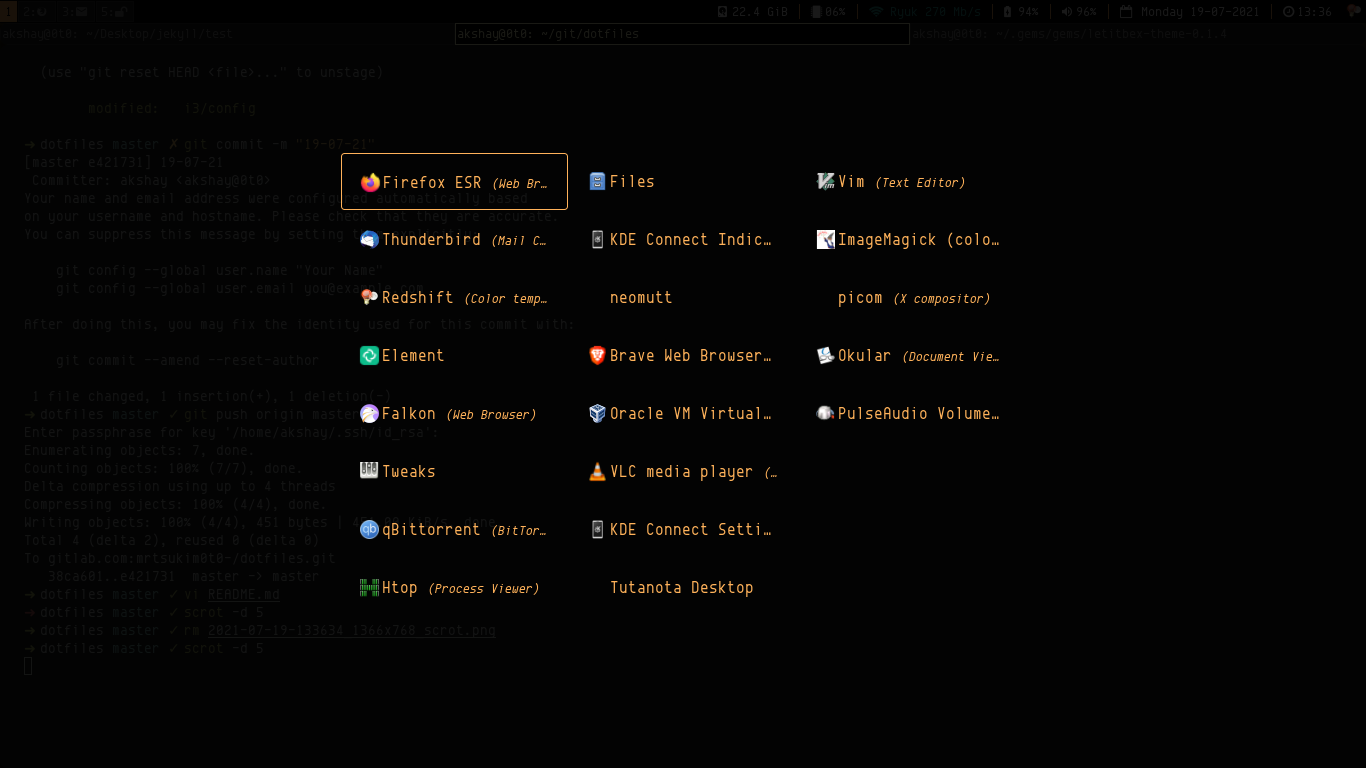Open Thunderbird using its mail icon
The height and width of the screenshot is (768, 1366).
pyautogui.click(x=370, y=240)
